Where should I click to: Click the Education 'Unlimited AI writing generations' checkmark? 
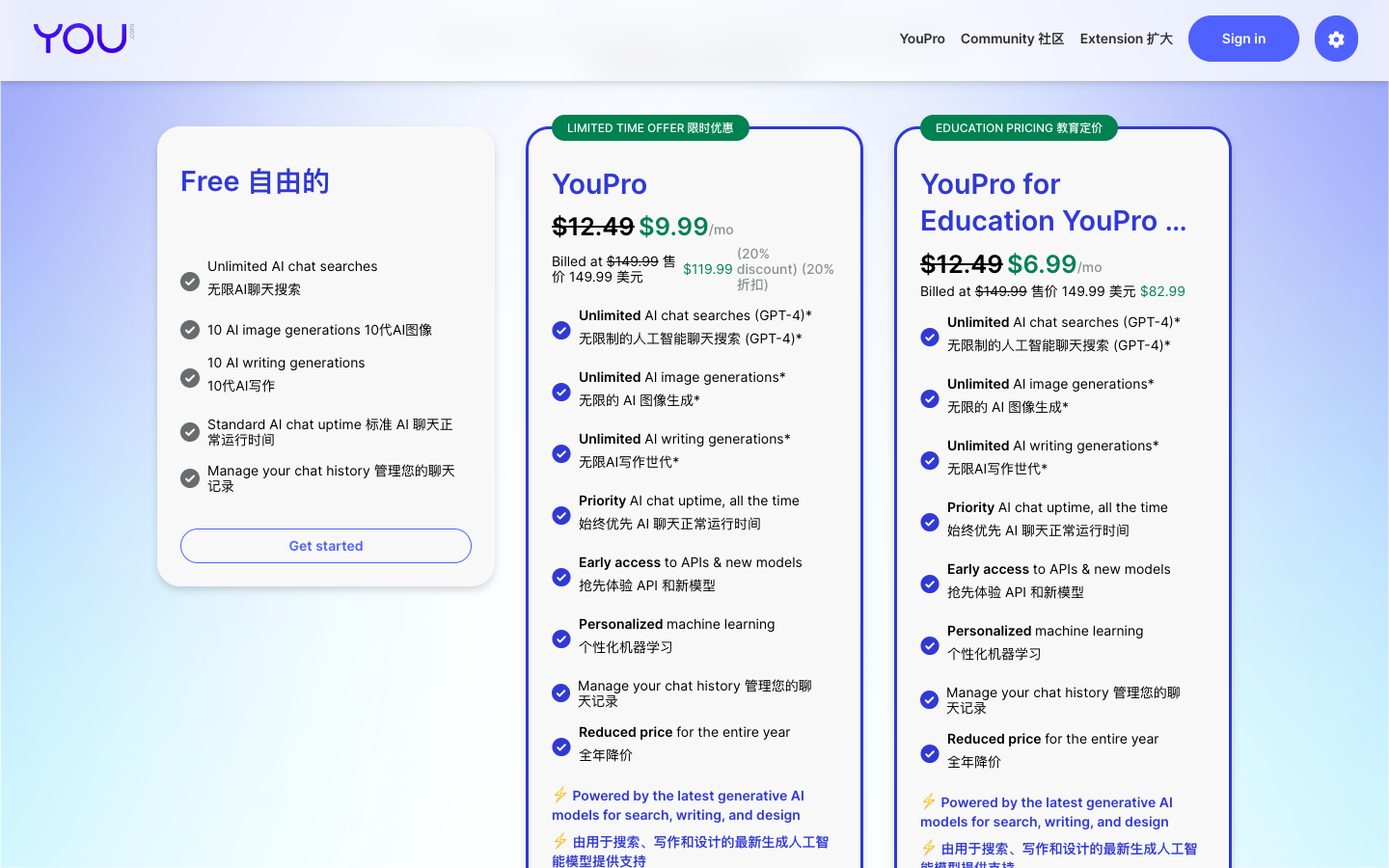click(x=930, y=461)
